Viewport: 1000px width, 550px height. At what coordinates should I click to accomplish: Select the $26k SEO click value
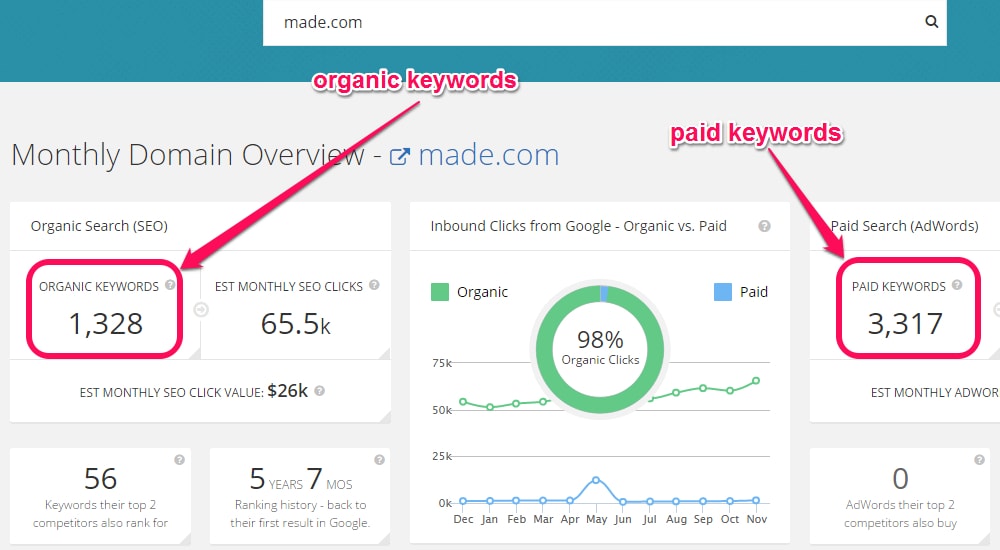[x=288, y=390]
